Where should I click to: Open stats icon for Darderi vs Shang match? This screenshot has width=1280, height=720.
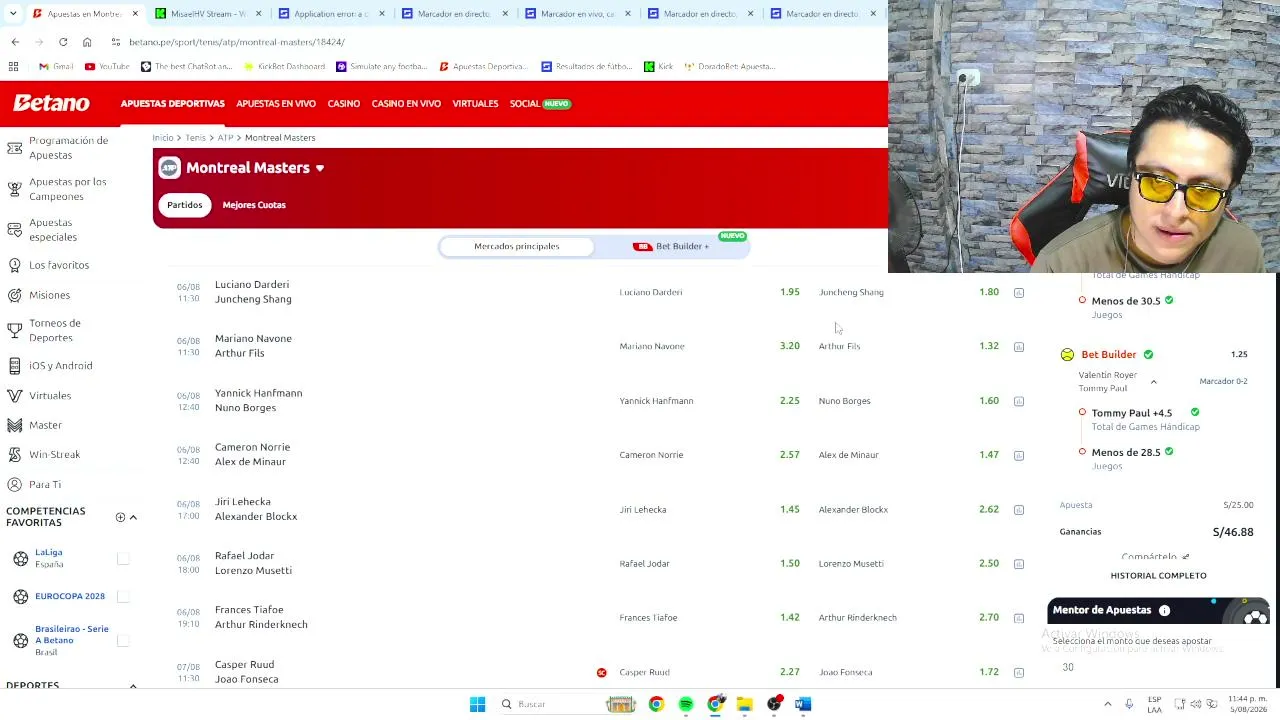click(1019, 293)
